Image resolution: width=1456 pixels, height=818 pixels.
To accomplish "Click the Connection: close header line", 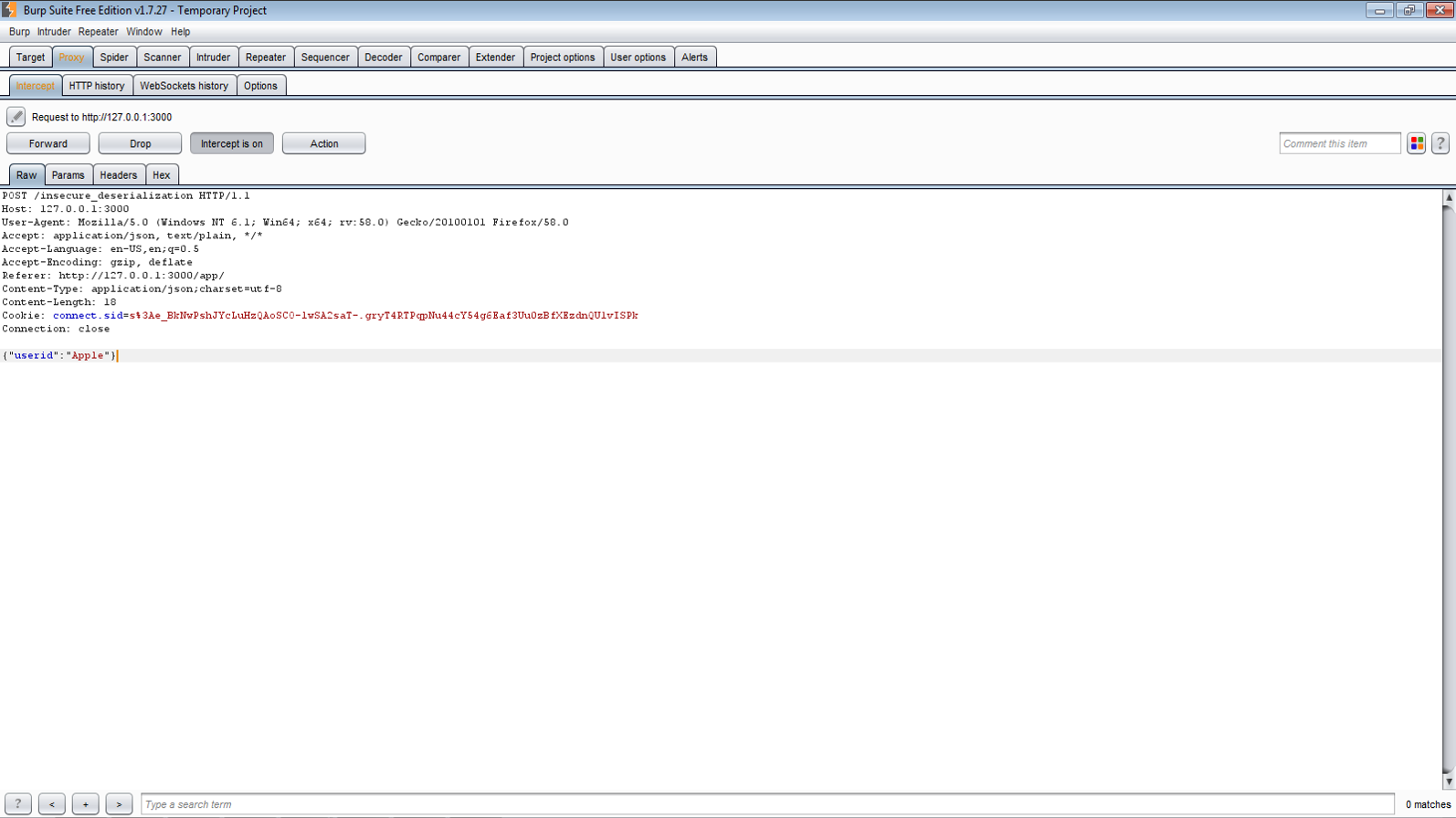I will [x=56, y=329].
